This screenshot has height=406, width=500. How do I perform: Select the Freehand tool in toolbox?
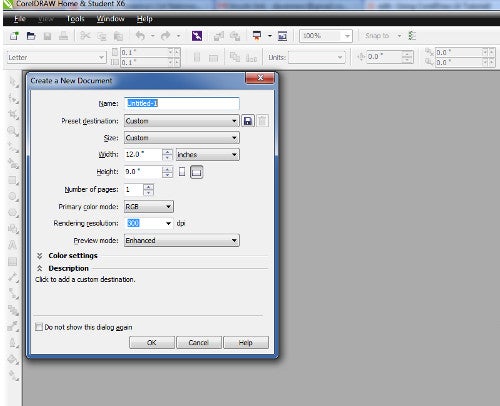(x=13, y=147)
